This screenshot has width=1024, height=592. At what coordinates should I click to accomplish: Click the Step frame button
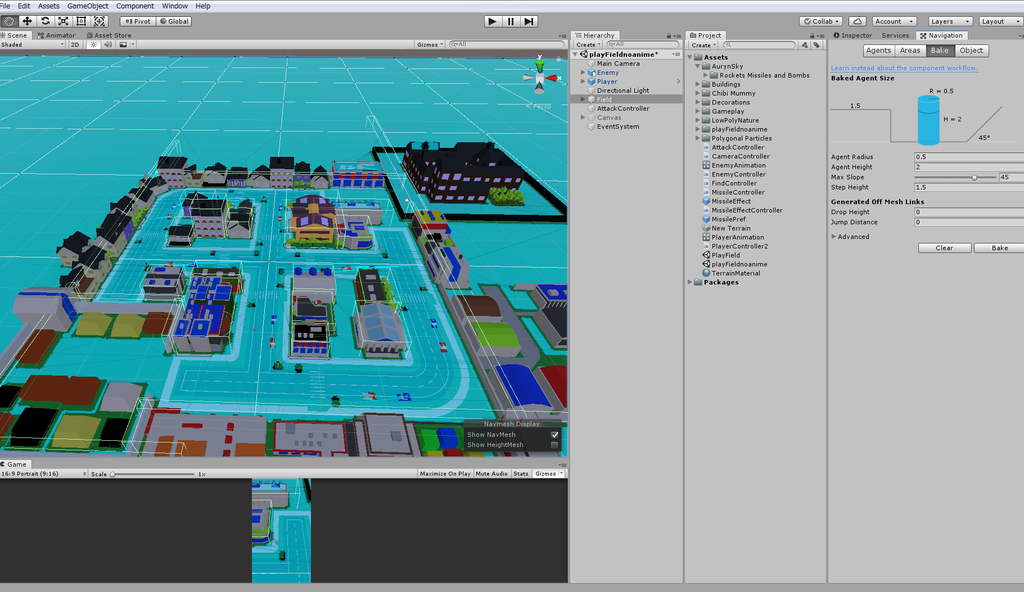[529, 22]
